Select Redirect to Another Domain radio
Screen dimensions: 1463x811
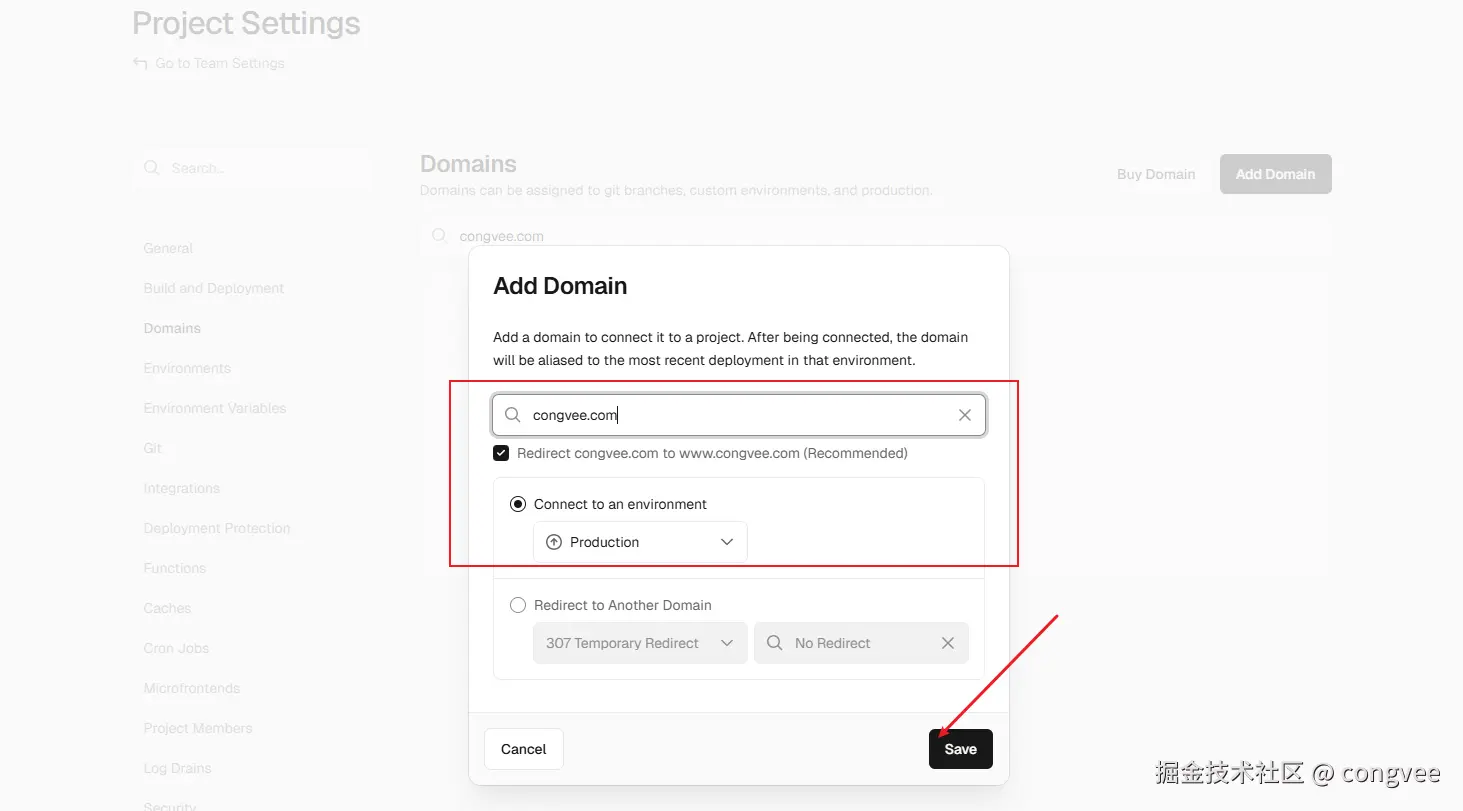click(518, 605)
